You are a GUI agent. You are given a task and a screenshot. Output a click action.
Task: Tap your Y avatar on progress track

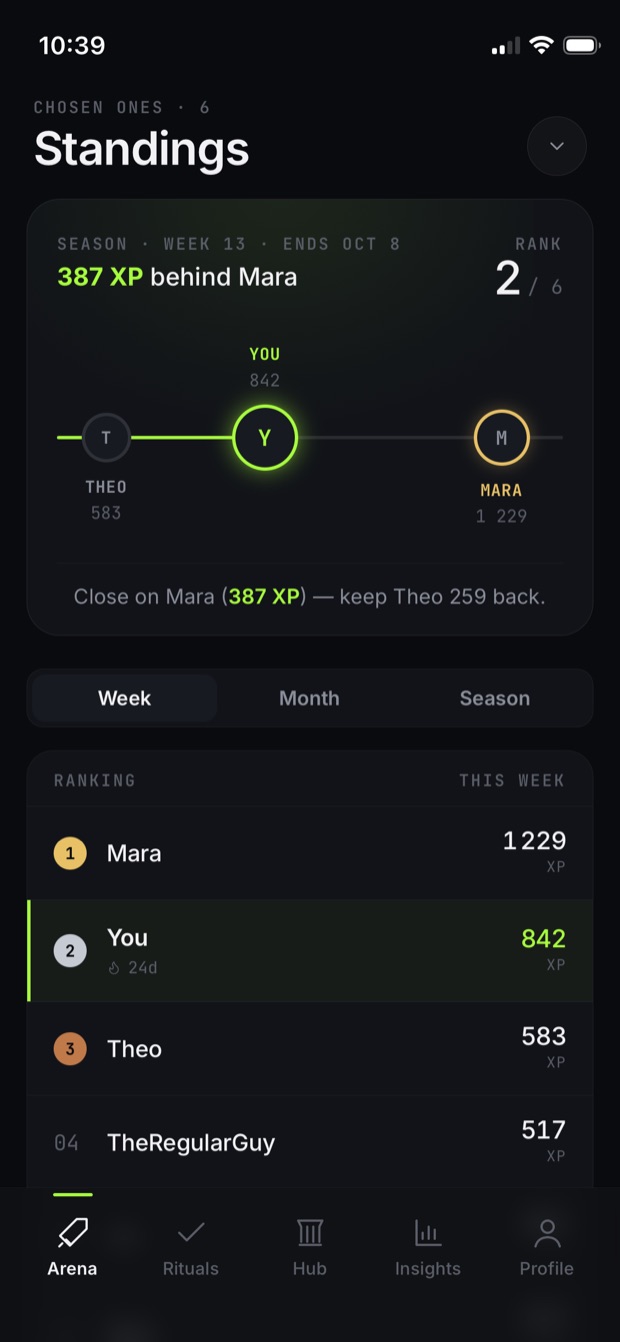(x=265, y=438)
